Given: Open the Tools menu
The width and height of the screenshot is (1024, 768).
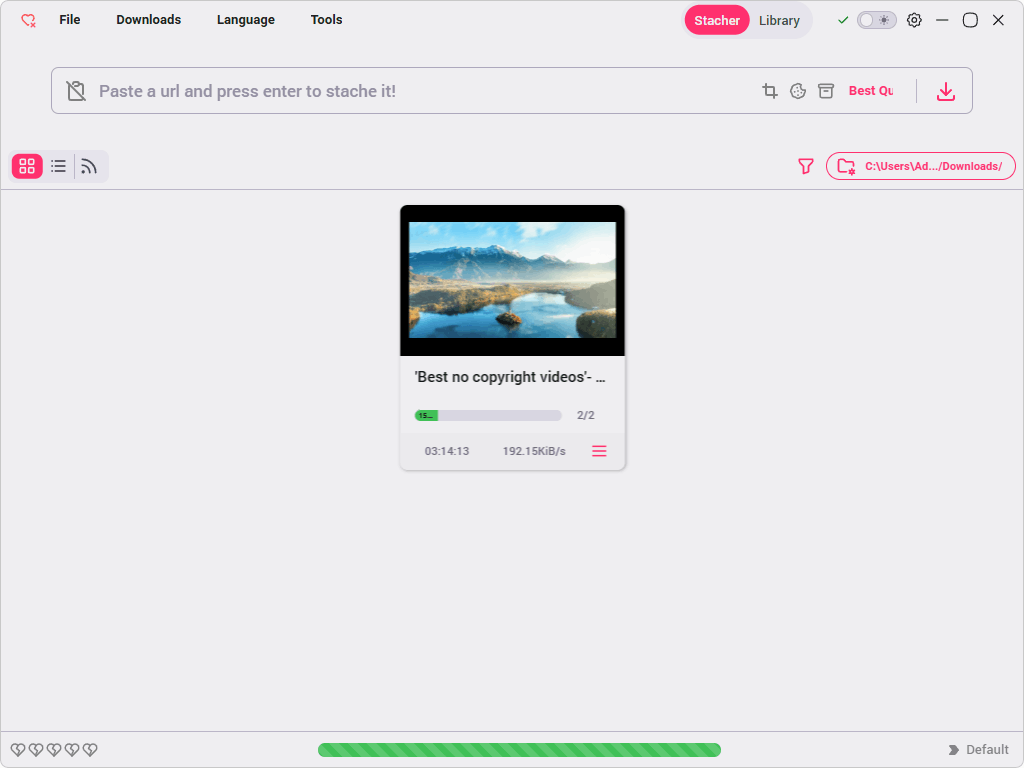Looking at the screenshot, I should (326, 20).
